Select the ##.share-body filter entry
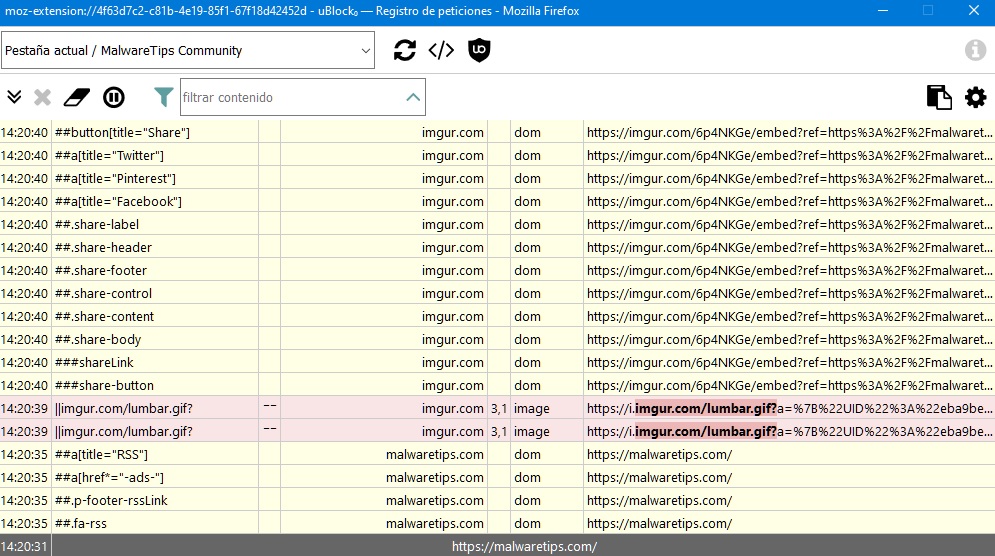The image size is (995, 556). pyautogui.click(x=98, y=340)
